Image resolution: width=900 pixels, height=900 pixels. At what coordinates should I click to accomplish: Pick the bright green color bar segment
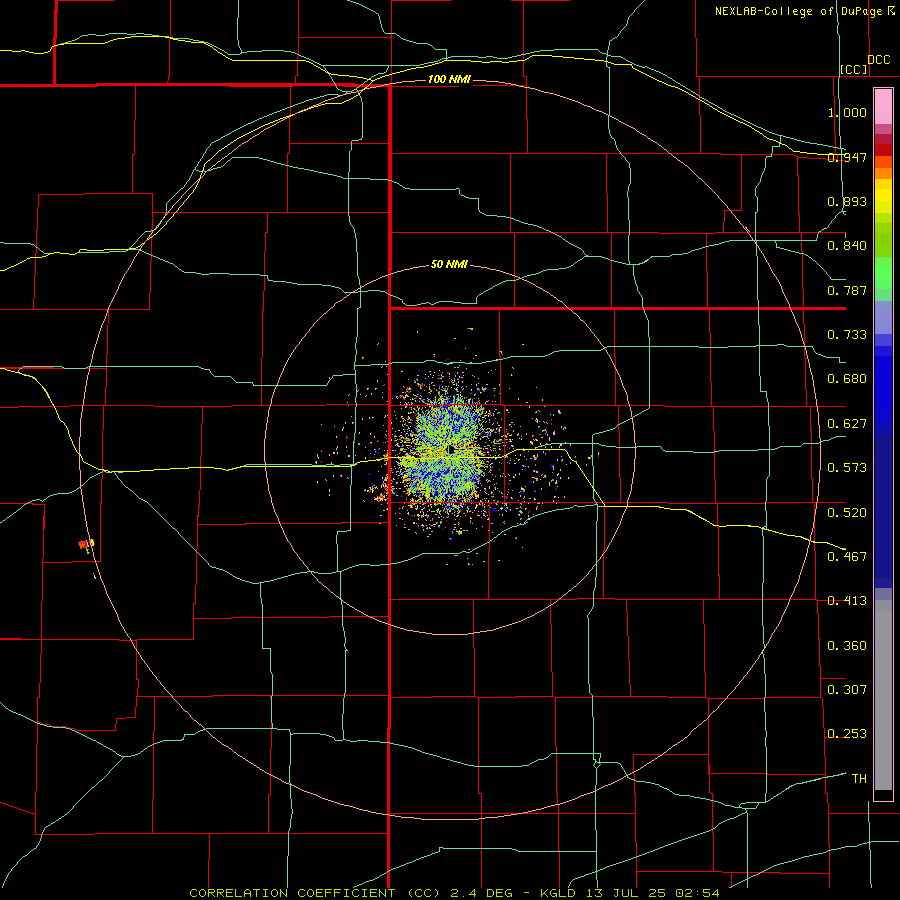[x=883, y=273]
